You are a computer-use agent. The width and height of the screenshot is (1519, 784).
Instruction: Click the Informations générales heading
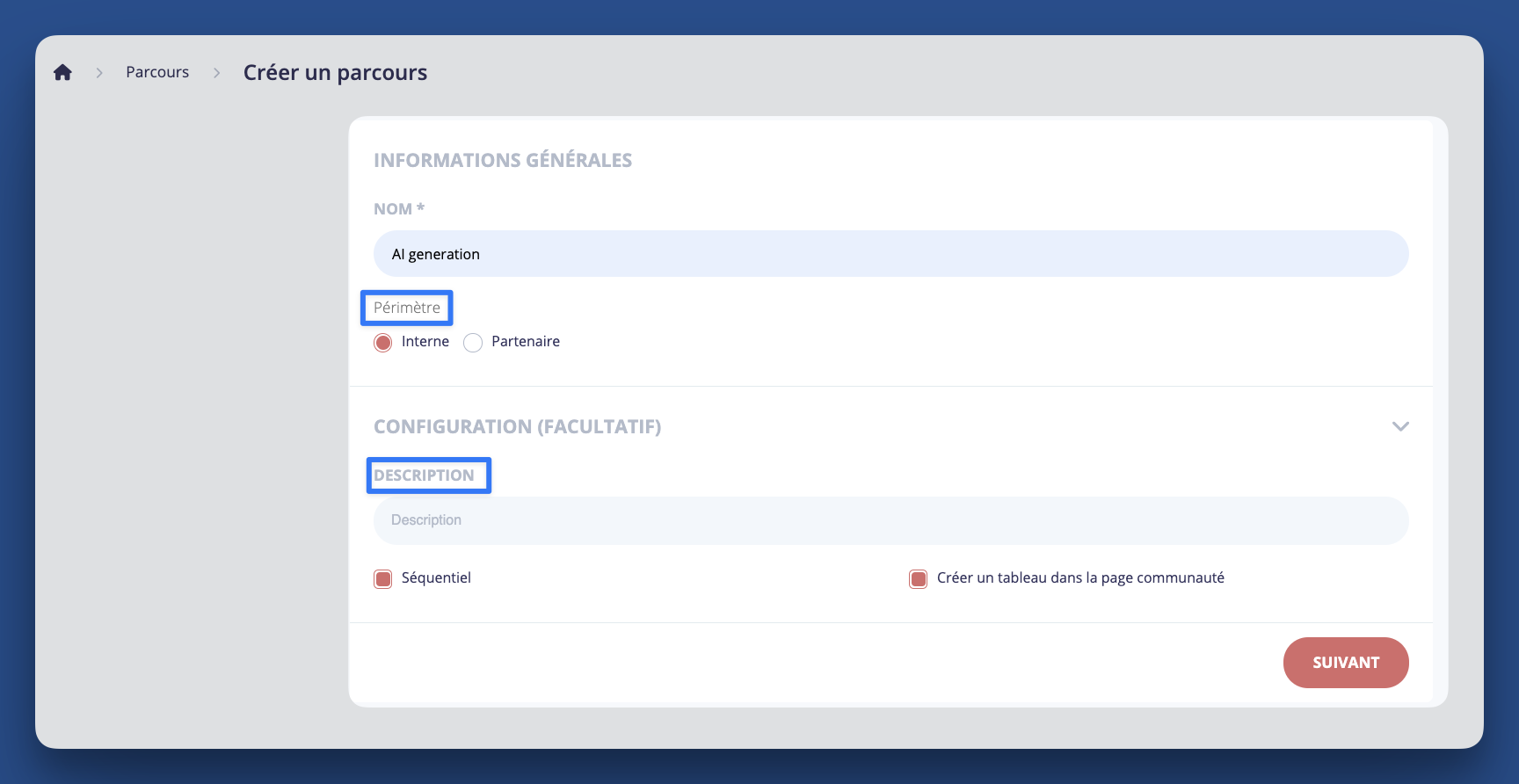pos(503,160)
